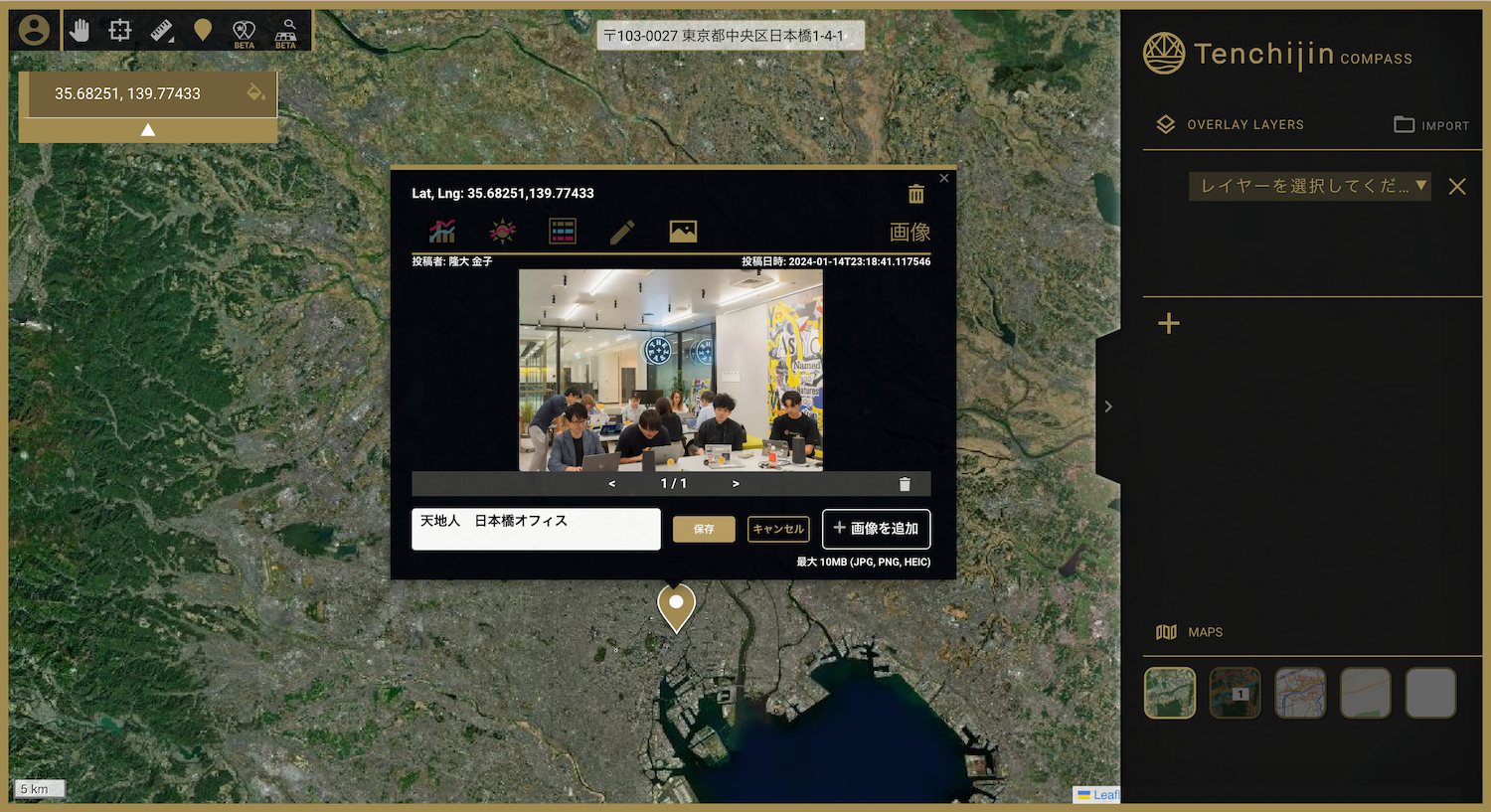Select the hand pan tool
The width and height of the screenshot is (1491, 812).
tap(79, 29)
